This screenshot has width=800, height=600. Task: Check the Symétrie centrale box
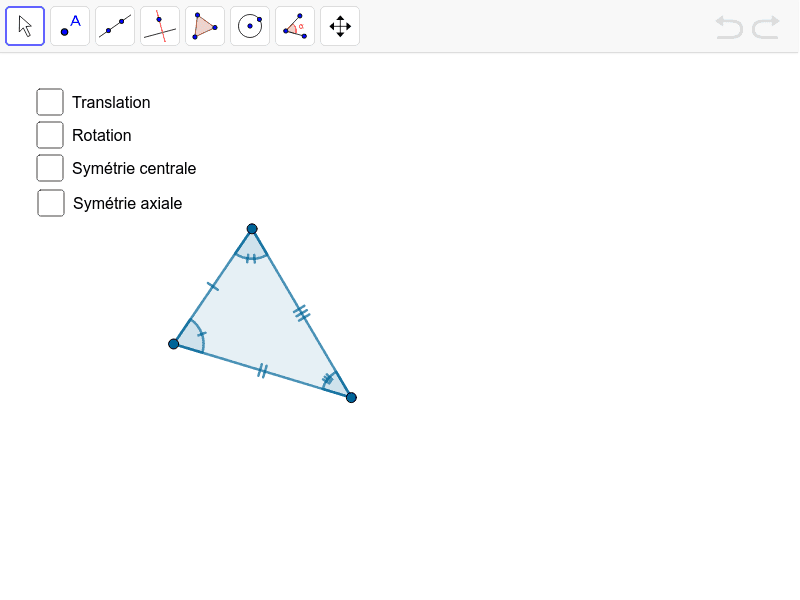50,168
